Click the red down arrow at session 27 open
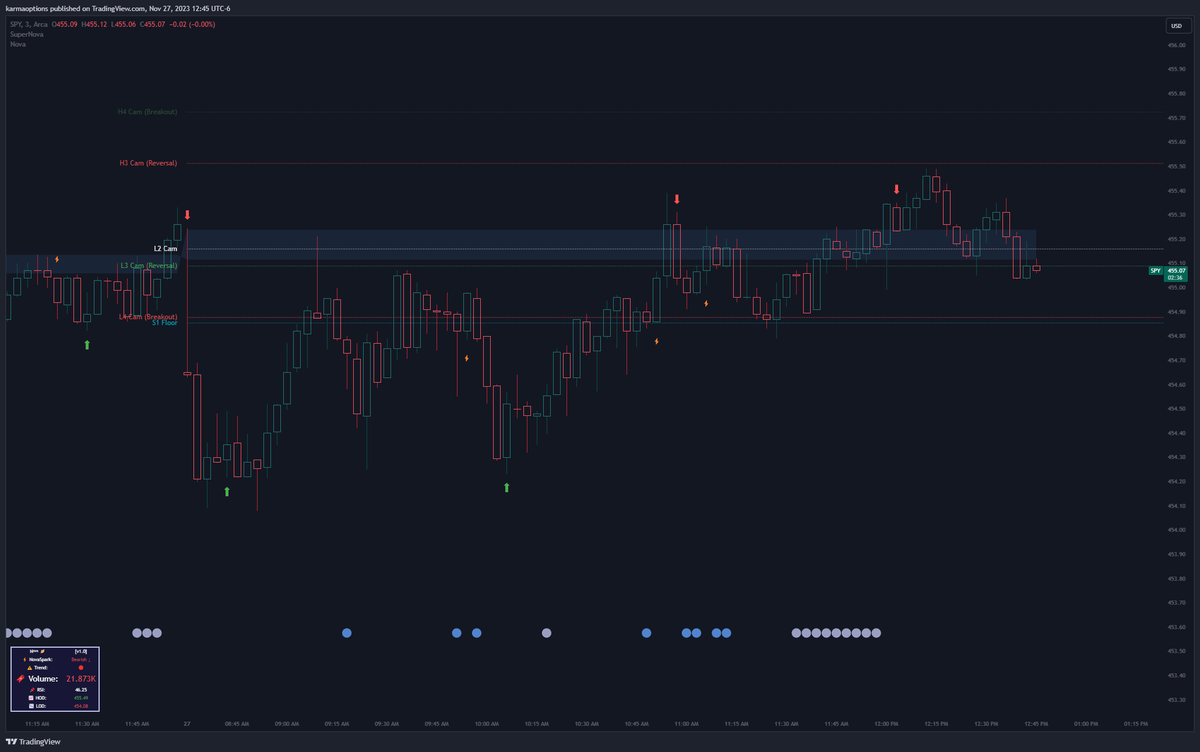 [187, 214]
